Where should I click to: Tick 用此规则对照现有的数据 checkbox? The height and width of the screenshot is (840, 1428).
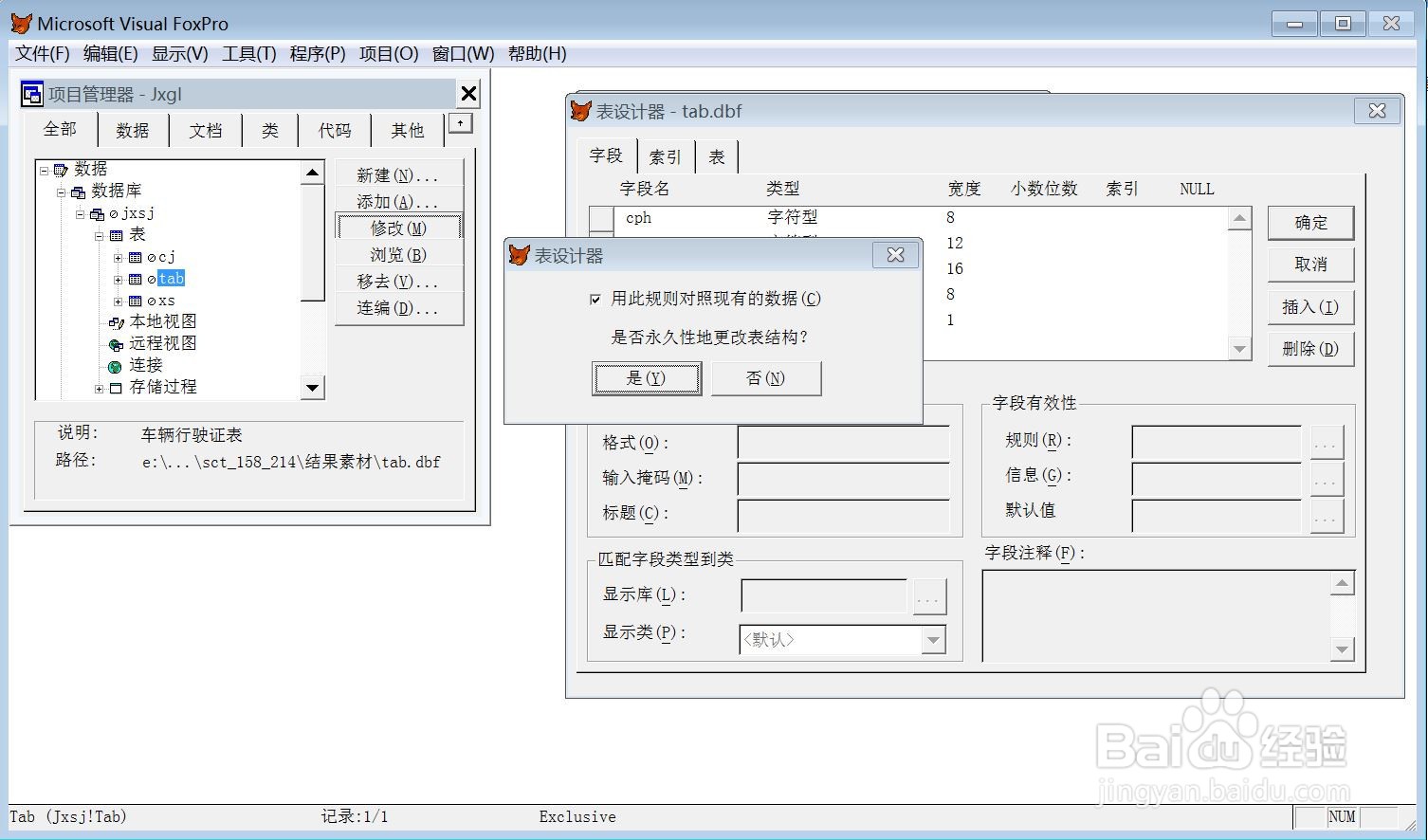coord(595,300)
